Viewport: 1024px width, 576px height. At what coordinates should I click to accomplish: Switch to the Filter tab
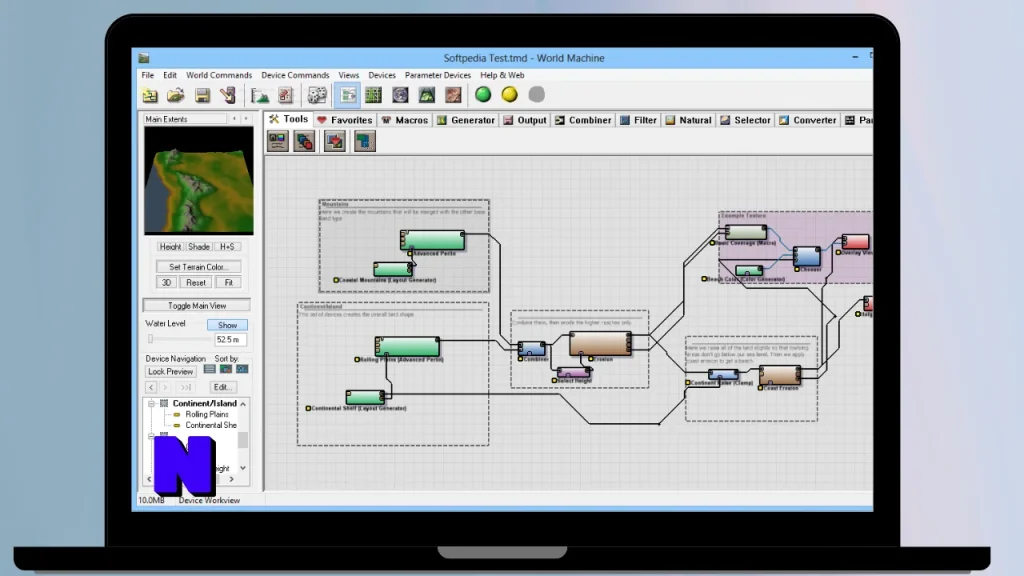coord(638,120)
